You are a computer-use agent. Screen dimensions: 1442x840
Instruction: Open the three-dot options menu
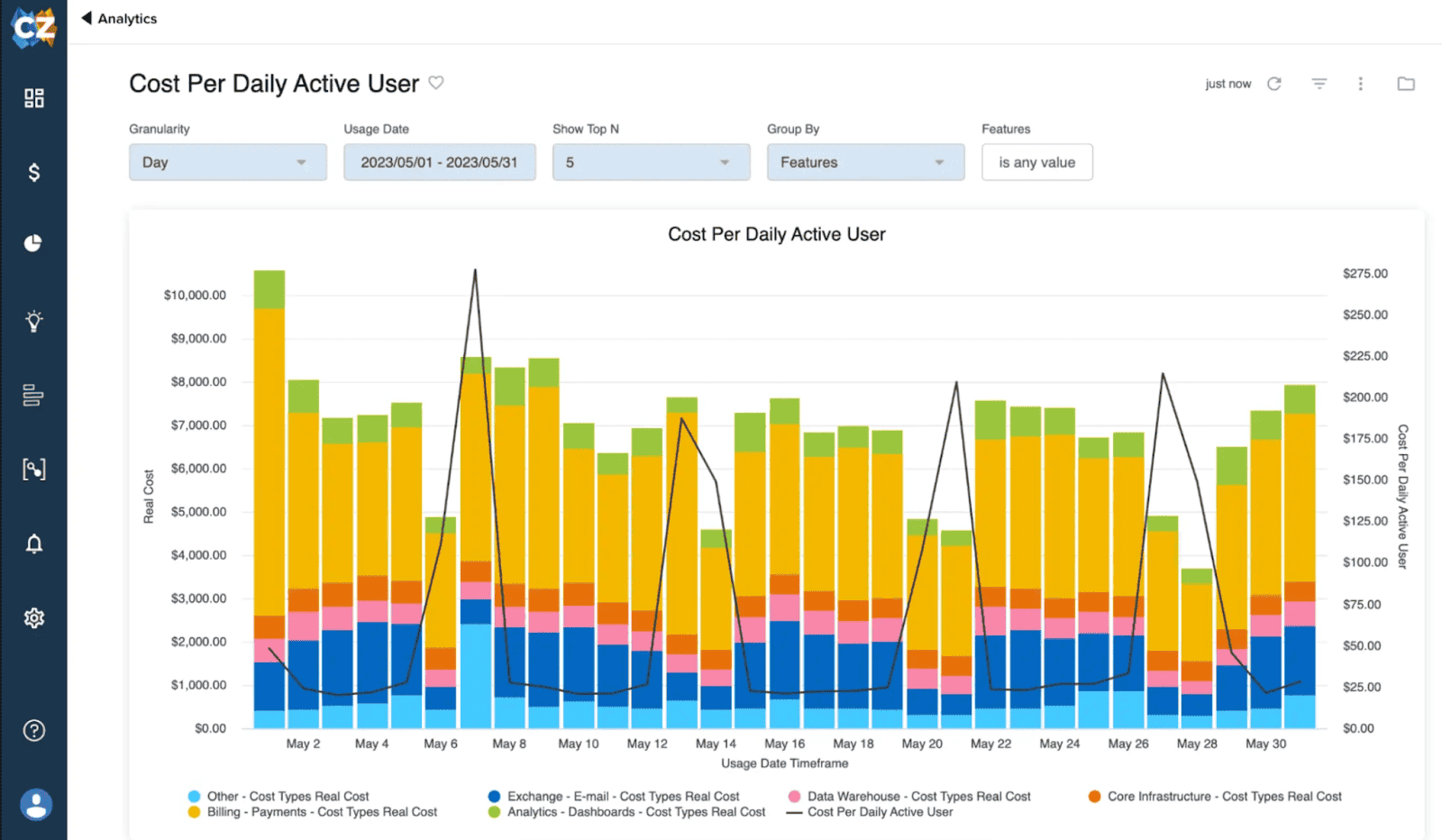click(1361, 83)
